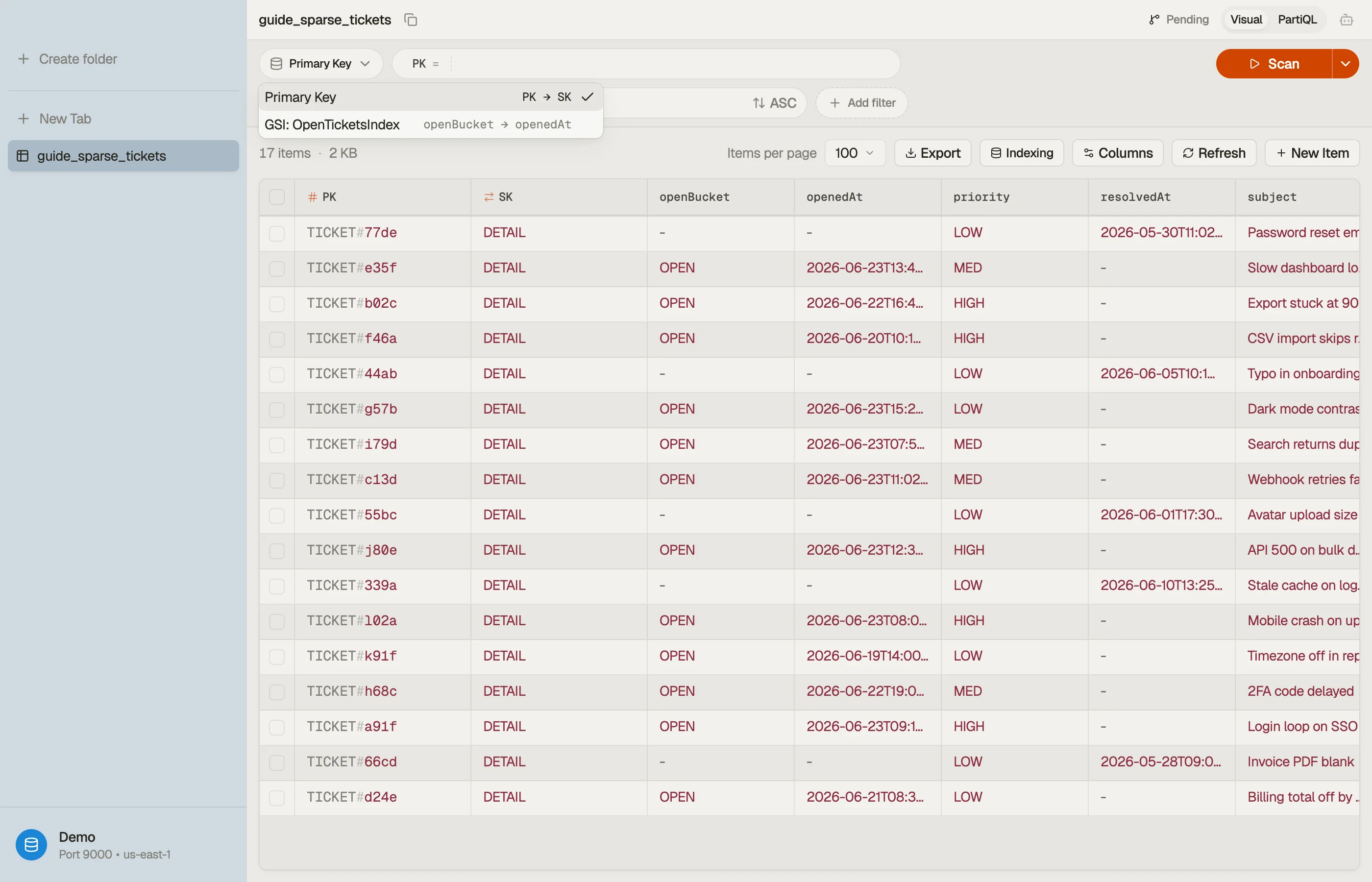Check the row checkbox for TICKET#j80e
Image resolution: width=1372 pixels, height=882 pixels.
coord(276,550)
